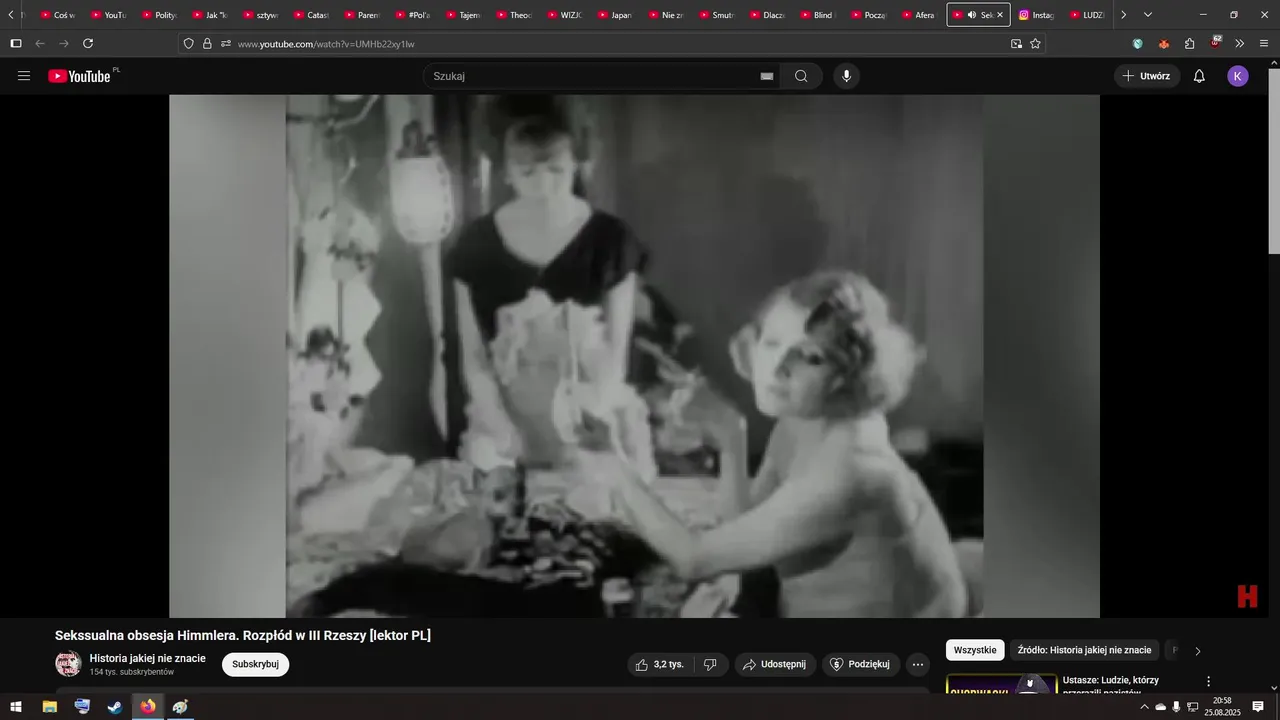
Task: Click the magnifier search button
Action: 801,76
